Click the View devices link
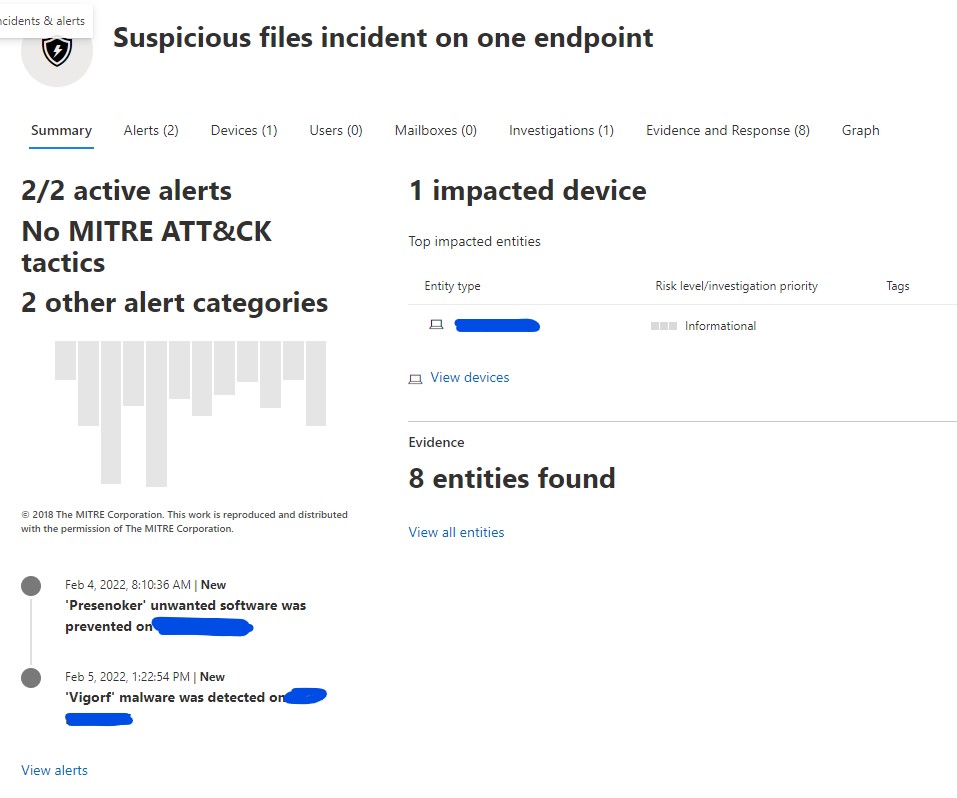The height and width of the screenshot is (798, 957). (x=470, y=378)
